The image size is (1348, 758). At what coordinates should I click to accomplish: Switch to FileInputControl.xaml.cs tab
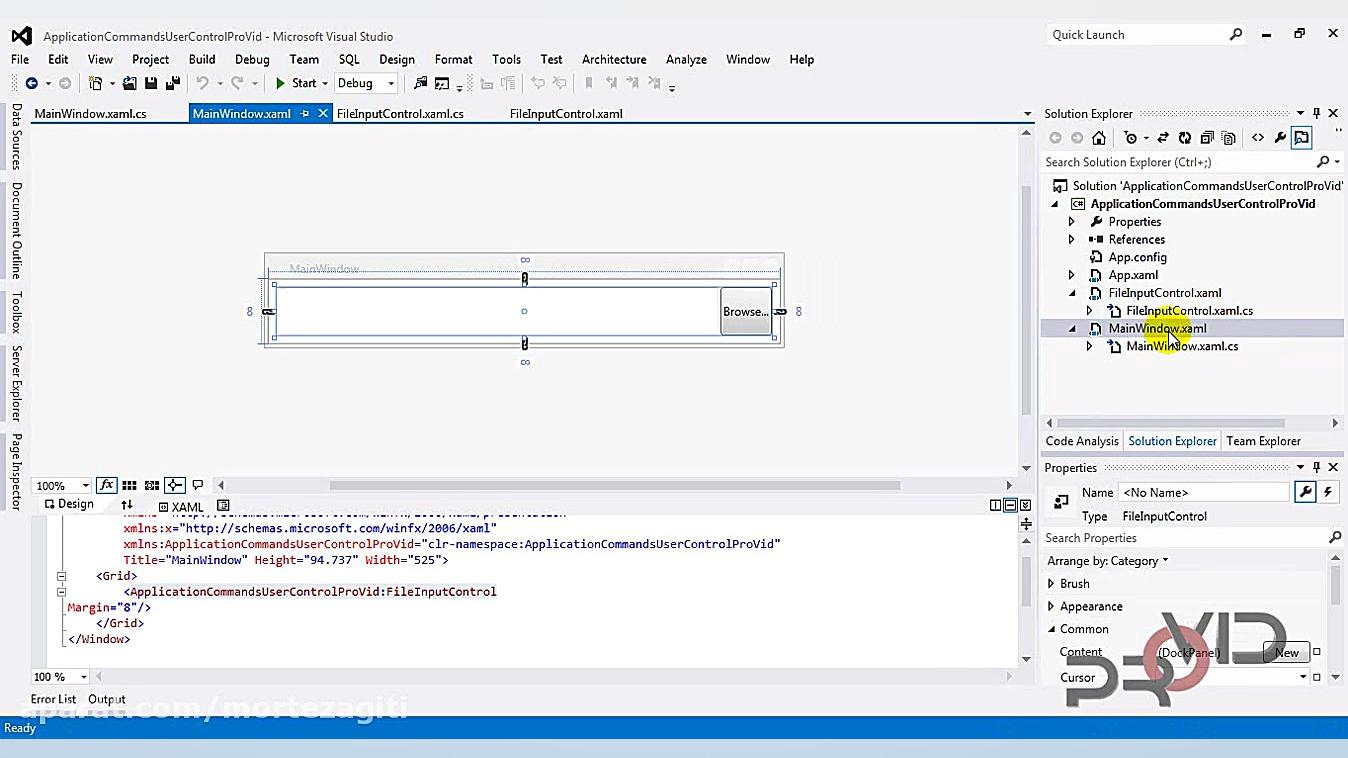(400, 114)
